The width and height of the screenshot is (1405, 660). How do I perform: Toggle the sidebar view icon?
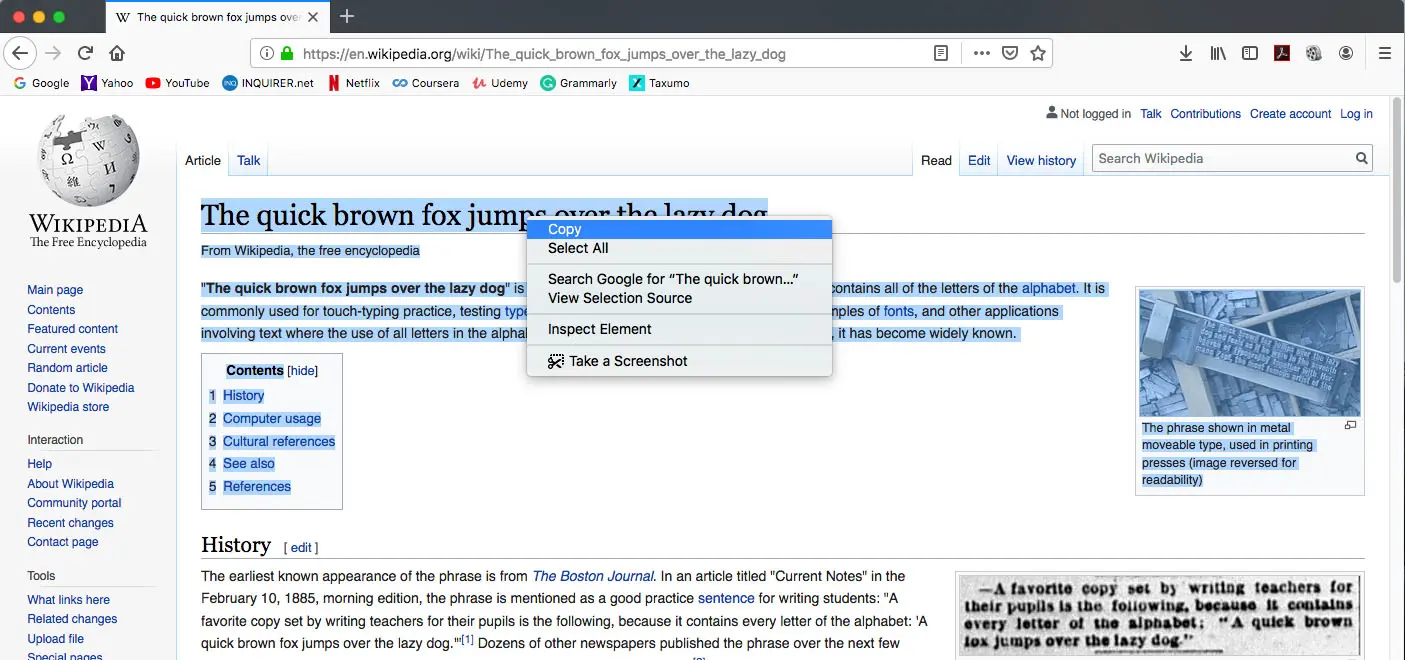[1249, 54]
